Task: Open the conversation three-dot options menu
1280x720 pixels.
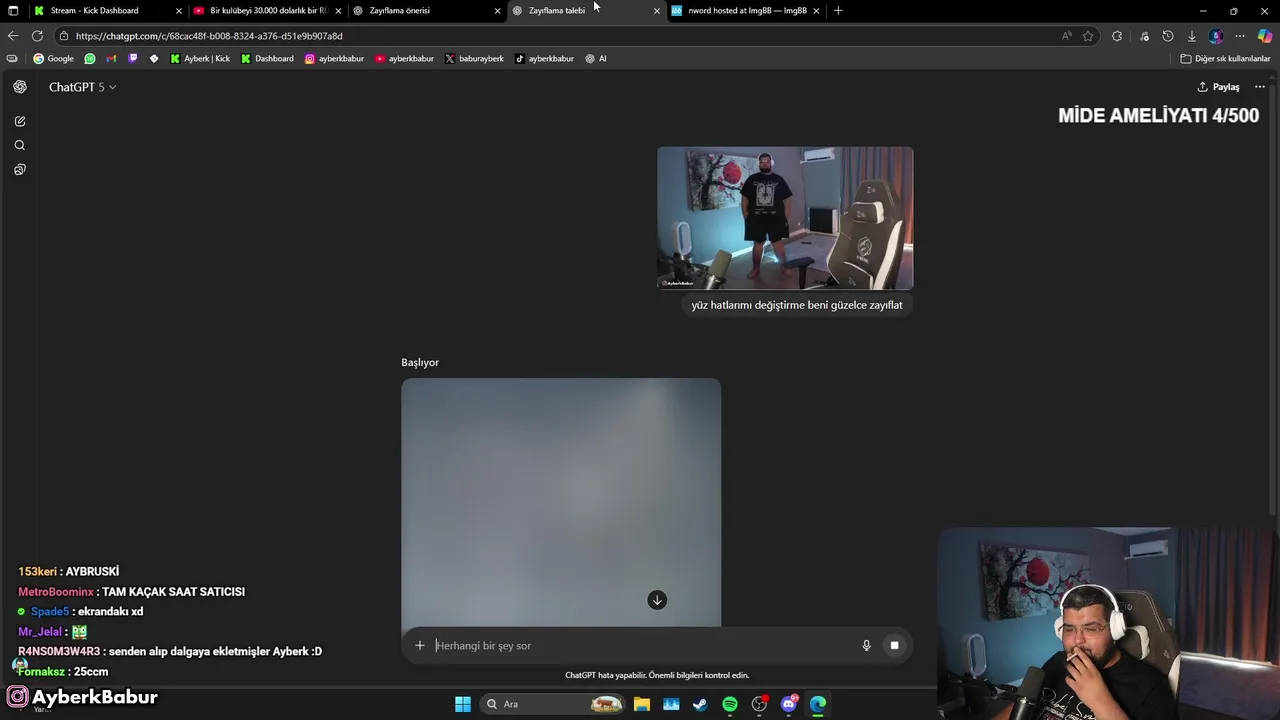Action: pyautogui.click(x=1260, y=87)
